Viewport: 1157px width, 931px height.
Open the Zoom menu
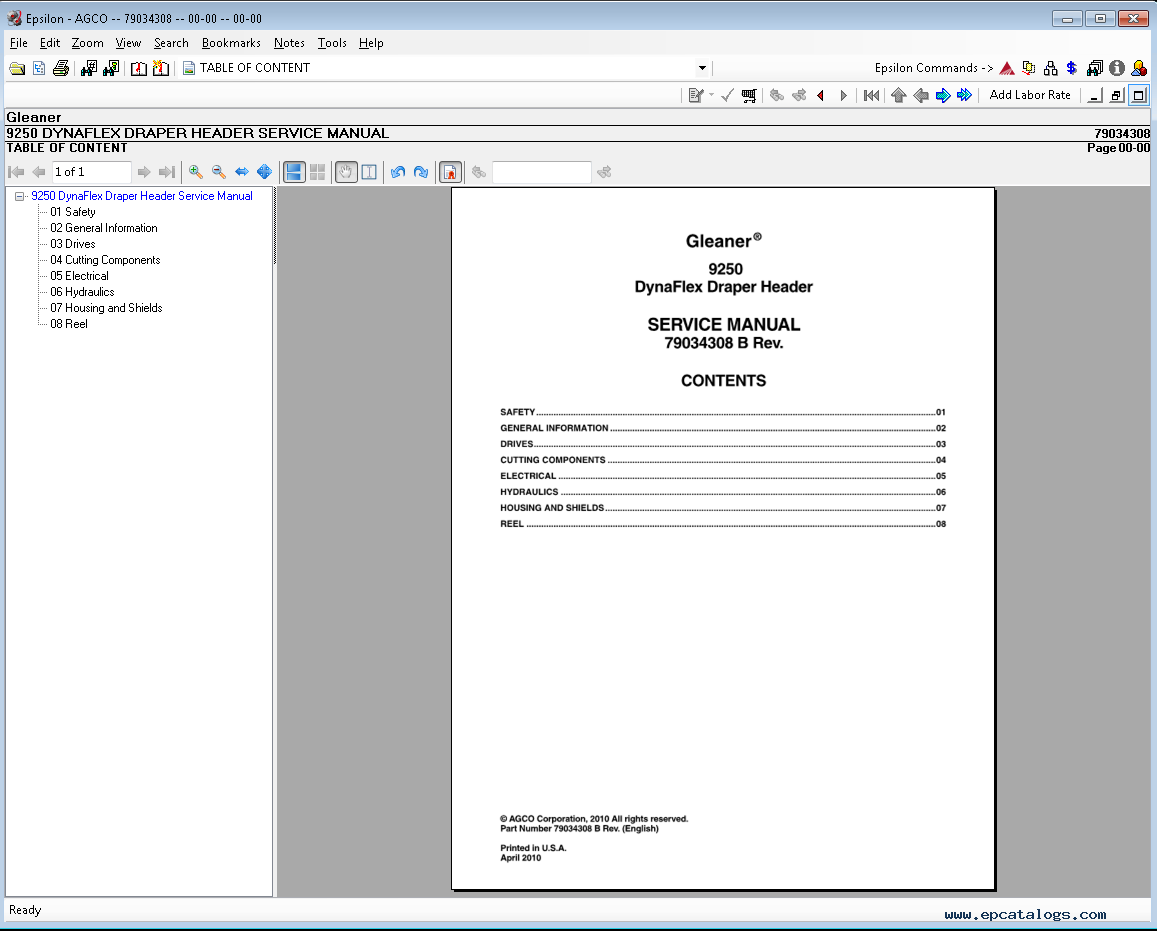click(87, 43)
